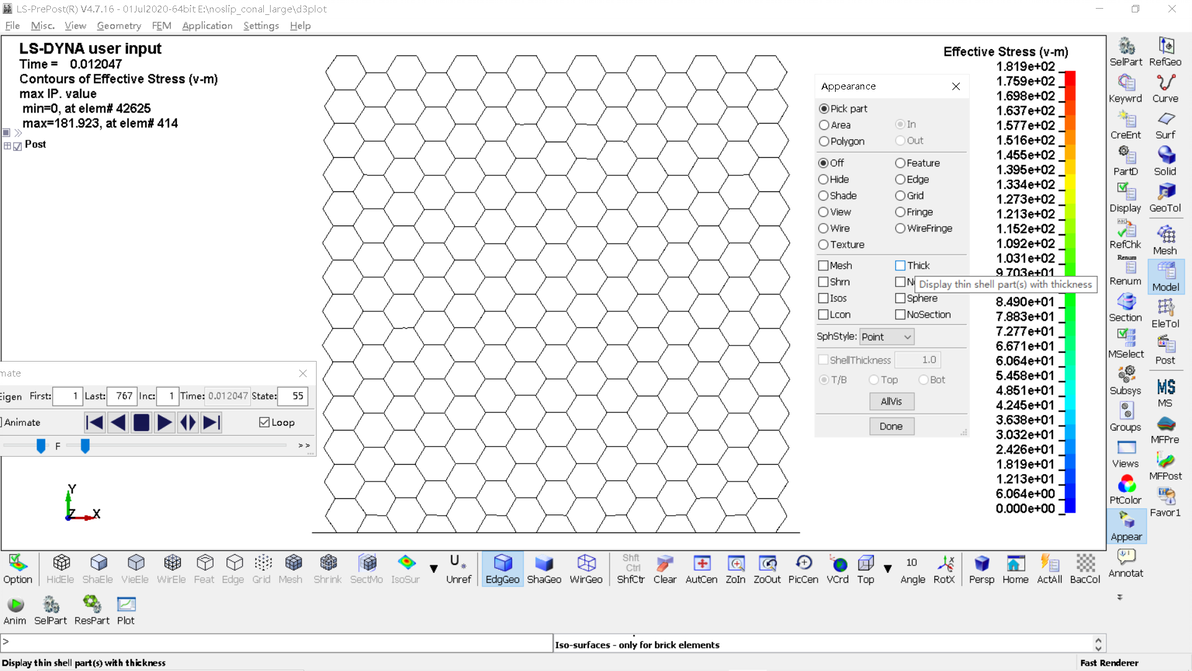The height and width of the screenshot is (671, 1192).
Task: Open the SelPart tool in right toolbar
Action: (1126, 52)
